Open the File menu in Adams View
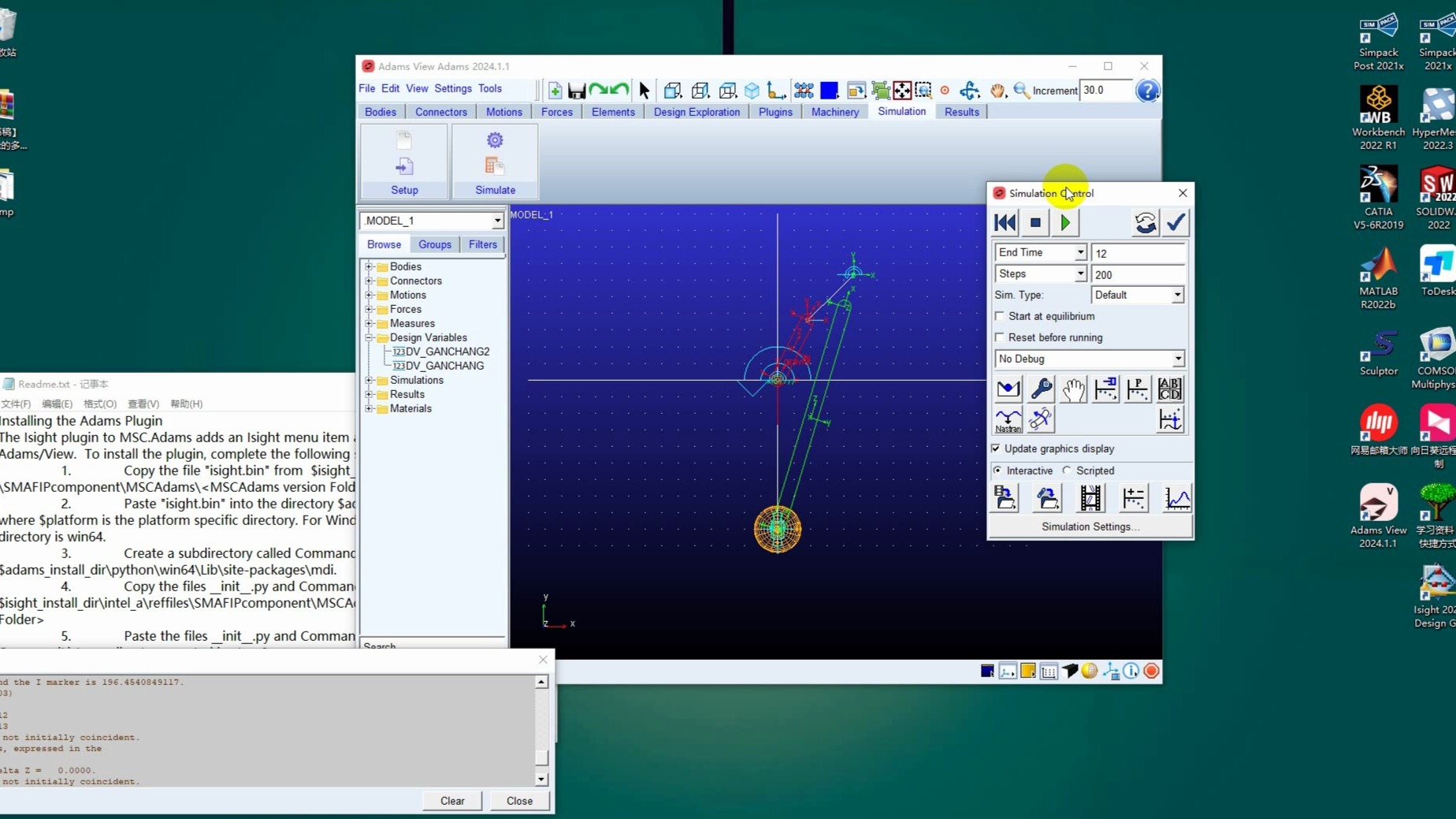The height and width of the screenshot is (819, 1456). (367, 89)
